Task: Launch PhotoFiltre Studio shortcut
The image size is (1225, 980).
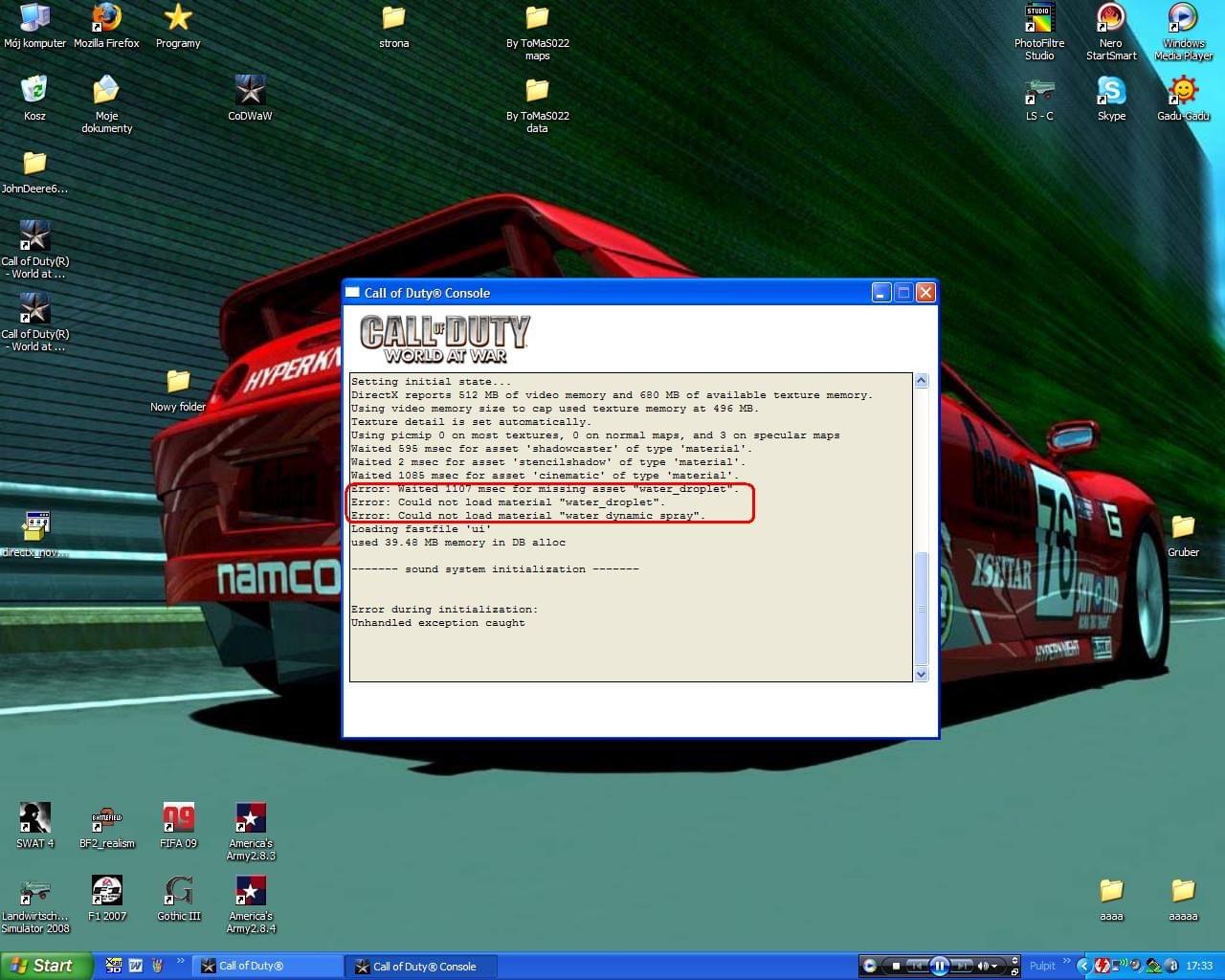Action: 1039,32
